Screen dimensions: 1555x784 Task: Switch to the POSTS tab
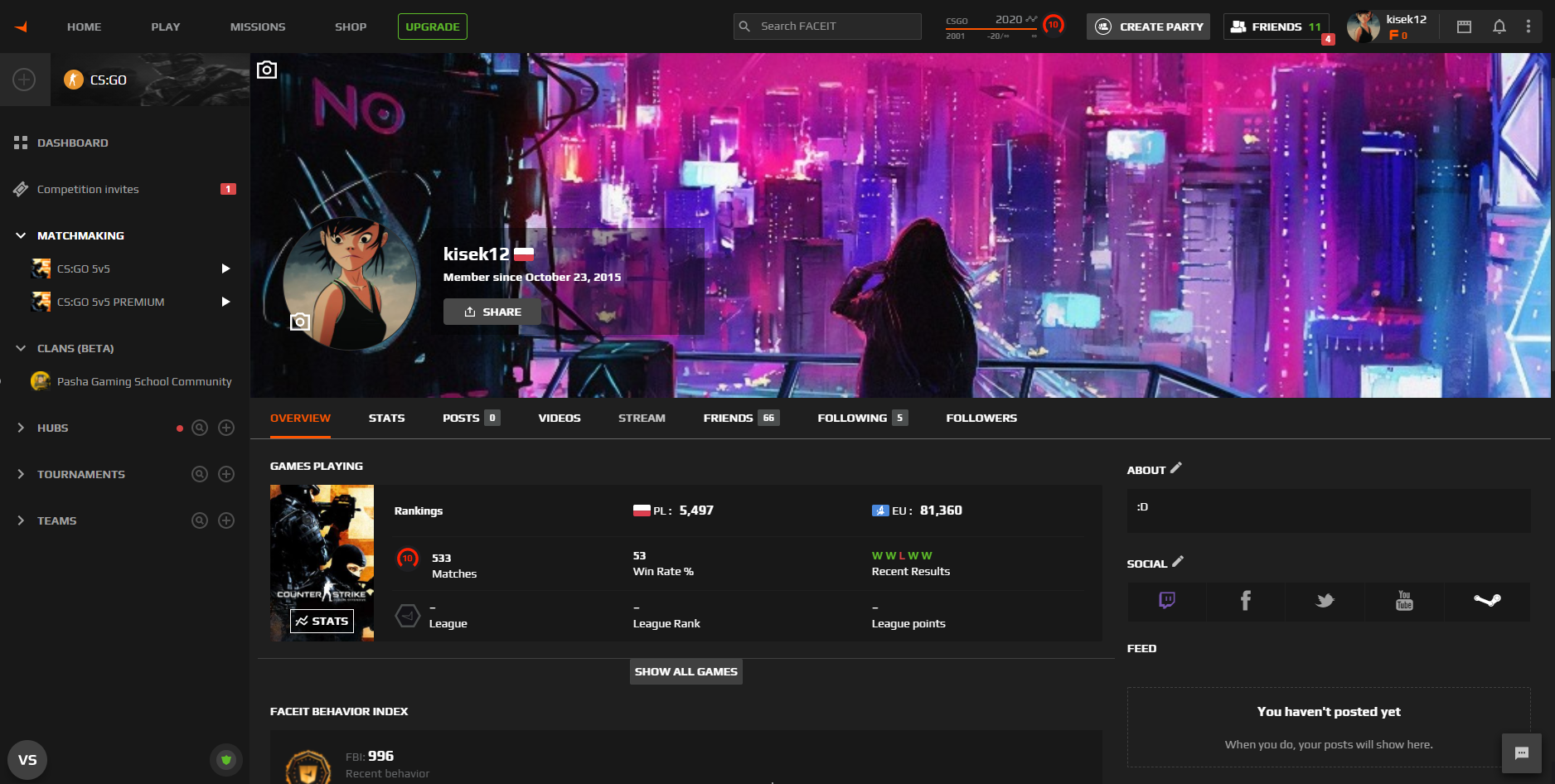pos(471,419)
